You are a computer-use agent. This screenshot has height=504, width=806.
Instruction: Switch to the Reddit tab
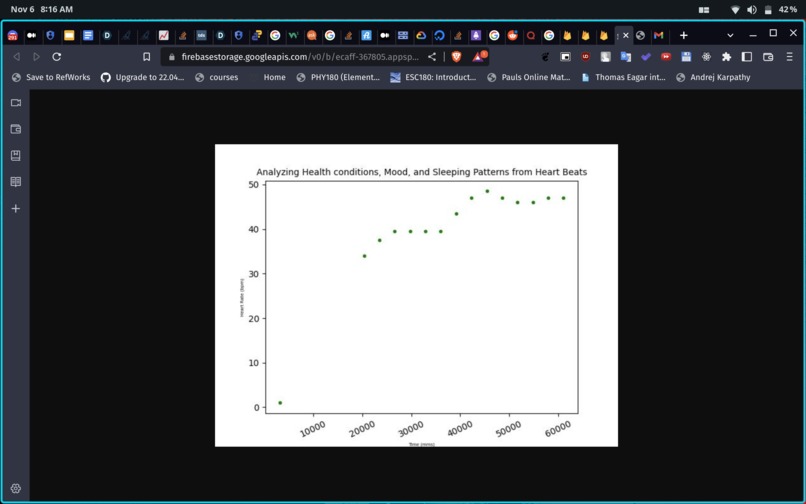512,35
